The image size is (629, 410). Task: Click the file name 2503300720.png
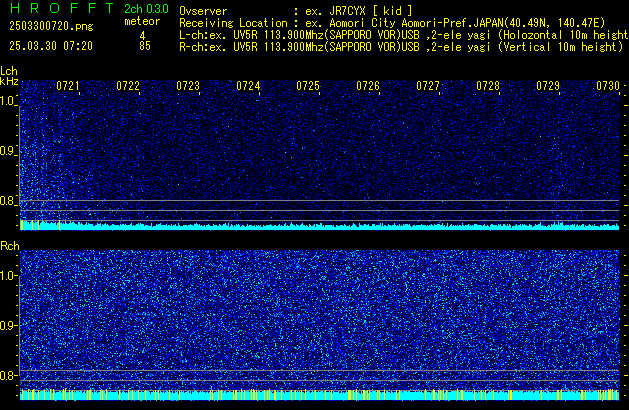click(51, 26)
